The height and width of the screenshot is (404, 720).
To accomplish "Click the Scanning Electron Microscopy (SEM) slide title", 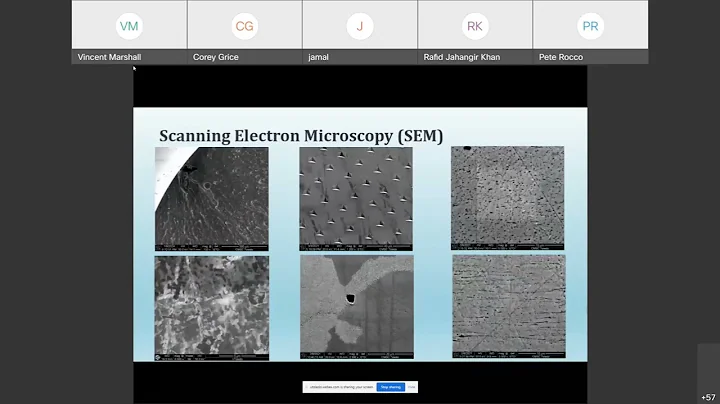I will point(301,136).
